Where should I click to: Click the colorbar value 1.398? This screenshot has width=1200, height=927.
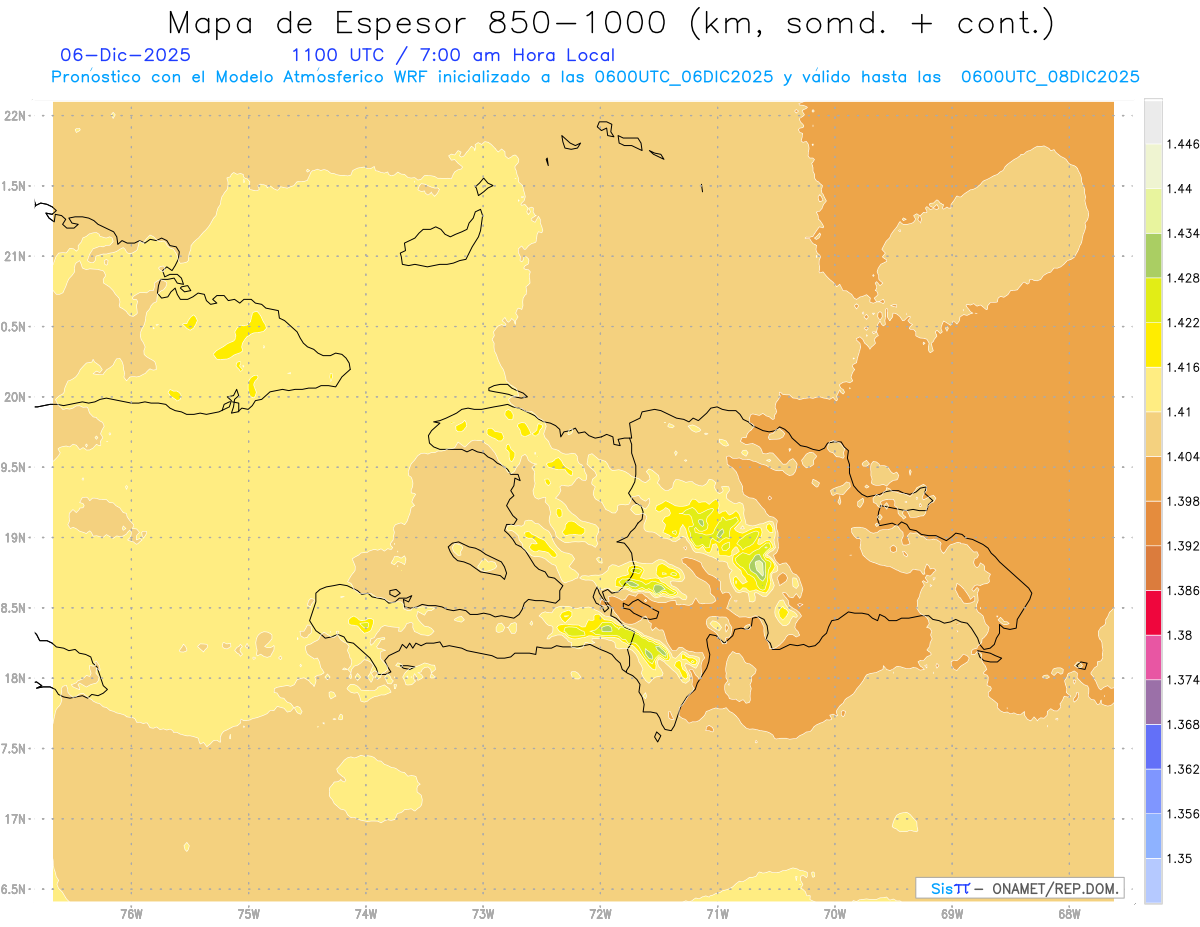tap(1184, 501)
